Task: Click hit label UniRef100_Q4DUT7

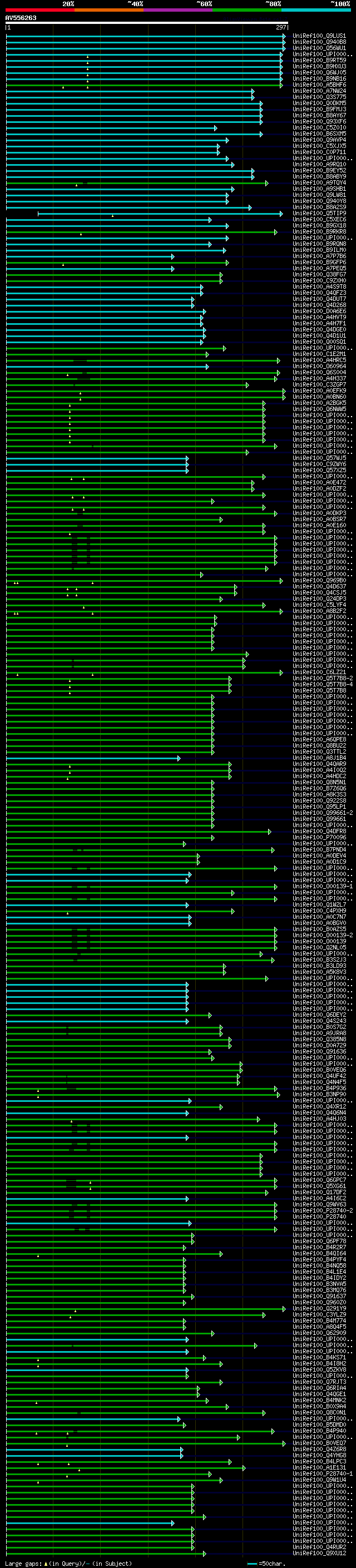Action: (x=319, y=299)
